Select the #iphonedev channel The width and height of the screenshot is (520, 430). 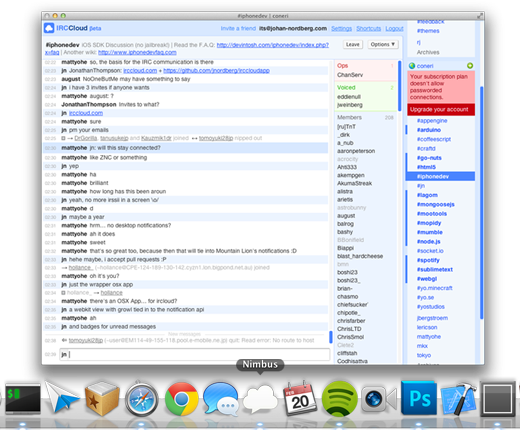point(440,177)
